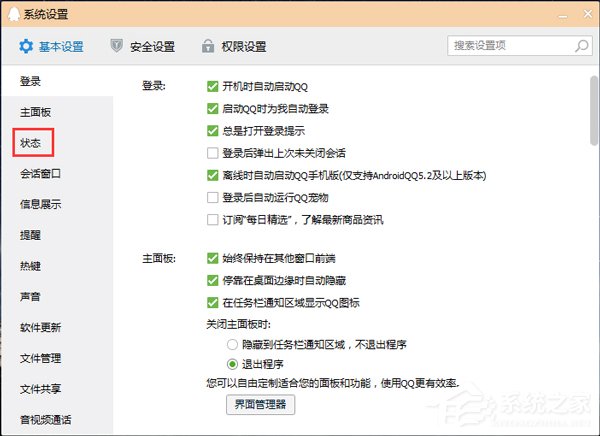This screenshot has height=436, width=600.
Task: Click the 您可以自由定制适合您的面板 hint text
Action: (x=333, y=383)
